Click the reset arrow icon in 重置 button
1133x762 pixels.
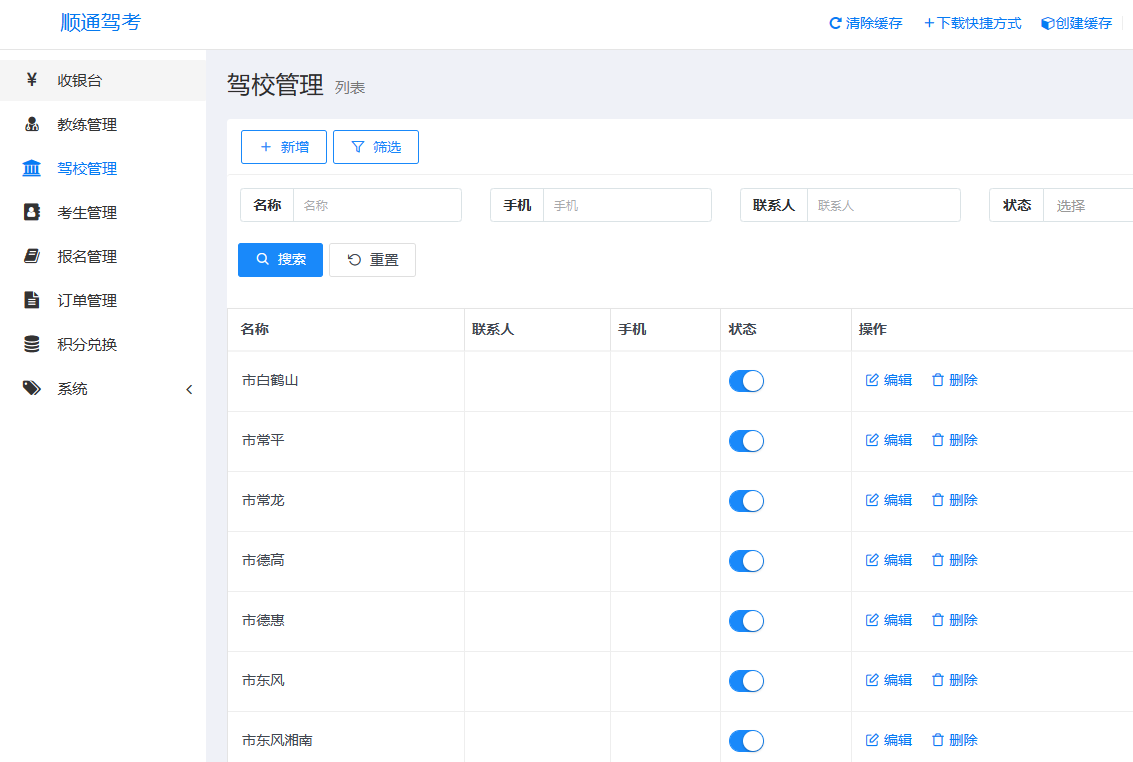[354, 260]
